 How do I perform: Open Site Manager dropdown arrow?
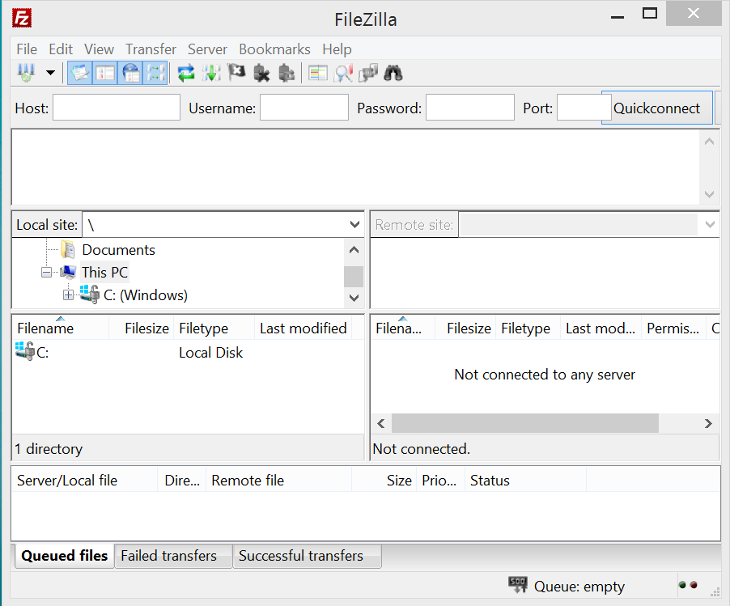50,73
